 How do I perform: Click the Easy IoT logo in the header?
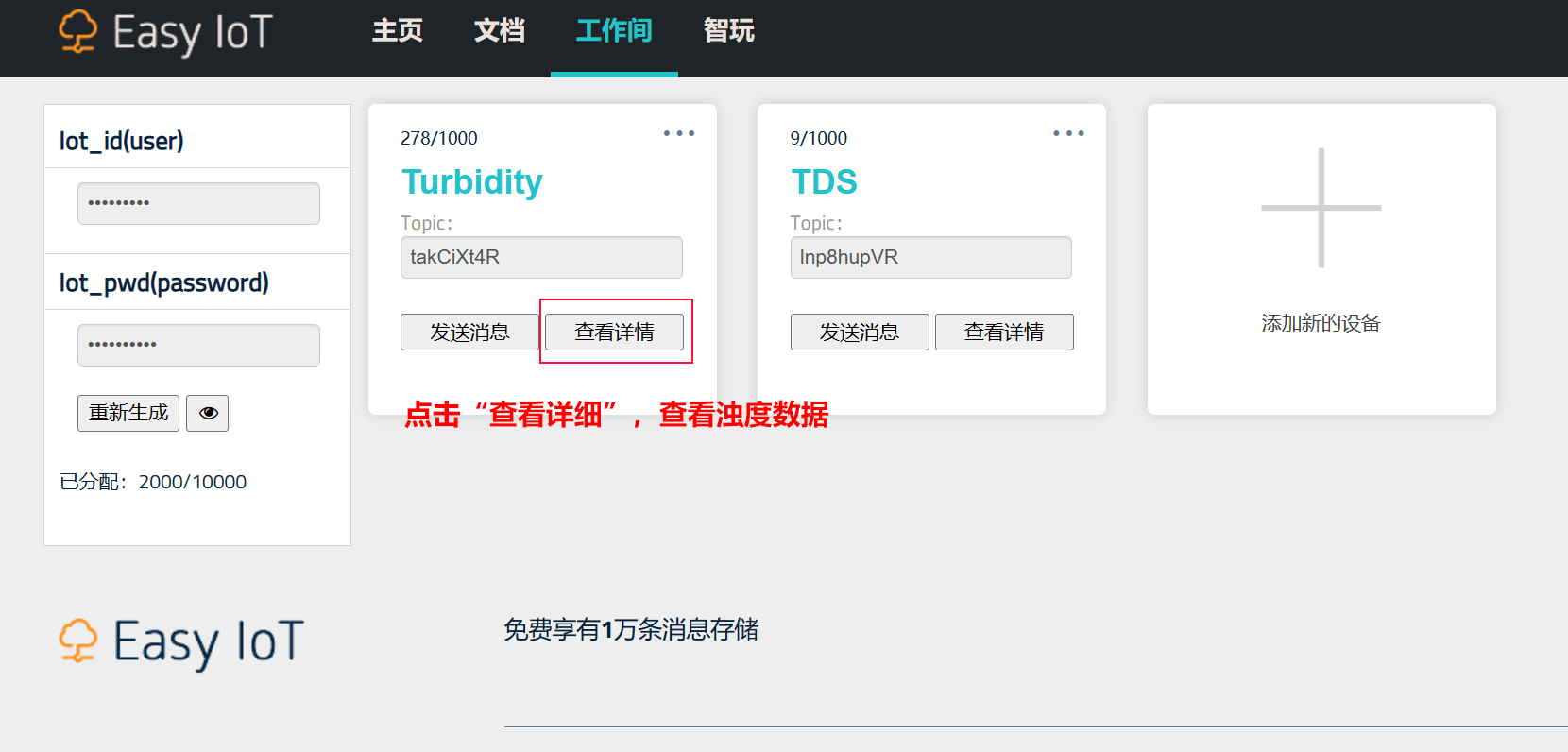pyautogui.click(x=166, y=33)
